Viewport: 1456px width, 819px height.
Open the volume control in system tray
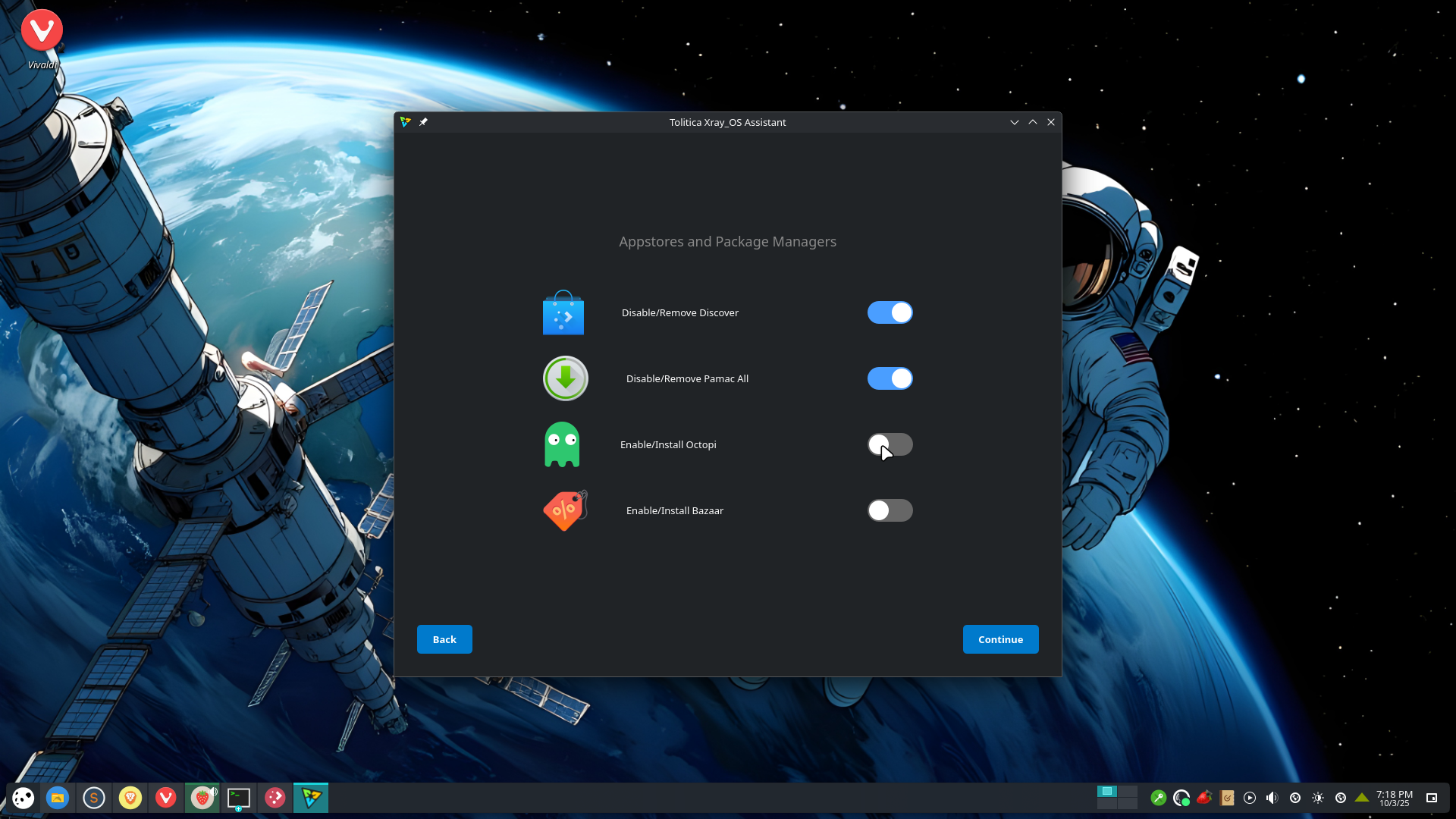1272,798
